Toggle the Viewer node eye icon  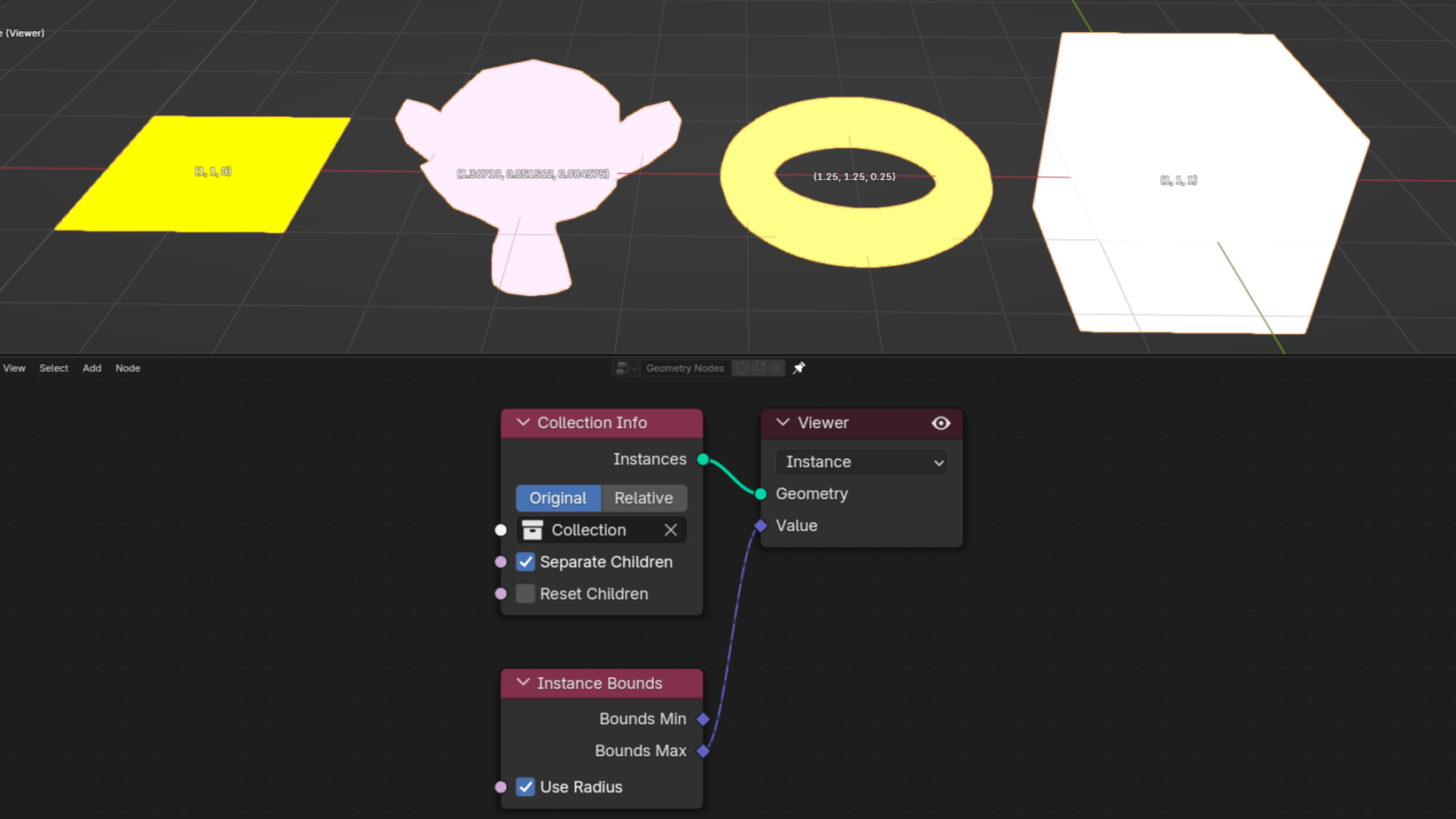click(x=940, y=424)
